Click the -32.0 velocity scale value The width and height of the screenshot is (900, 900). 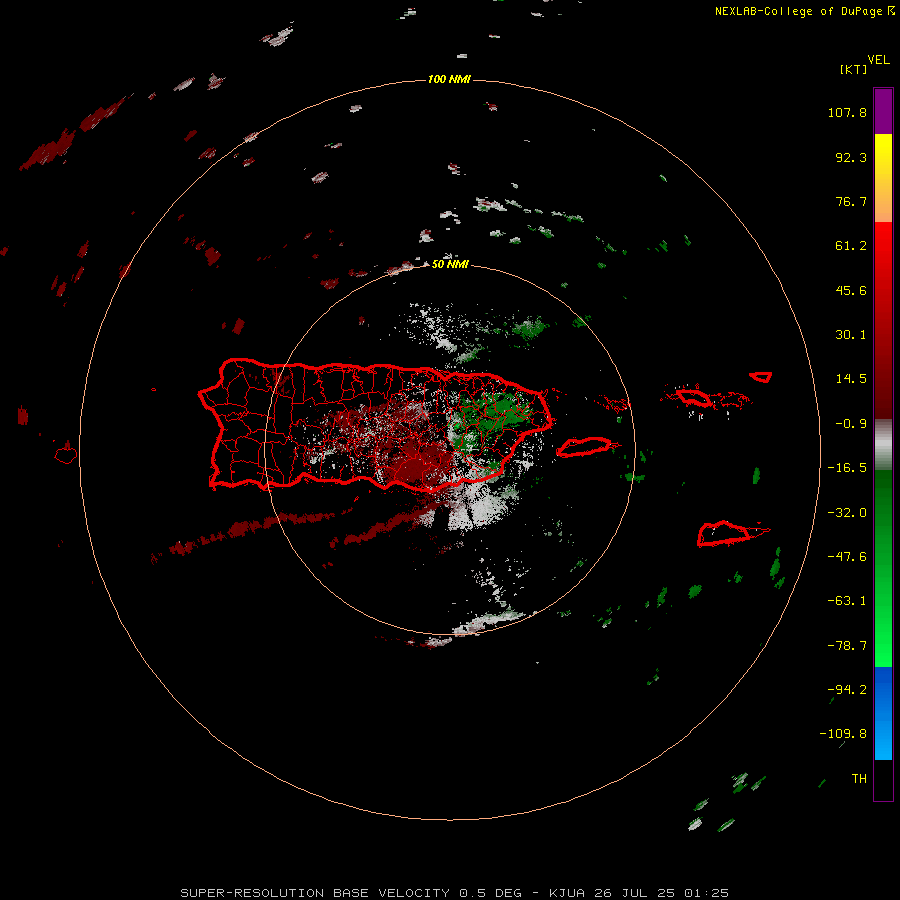pyautogui.click(x=847, y=513)
